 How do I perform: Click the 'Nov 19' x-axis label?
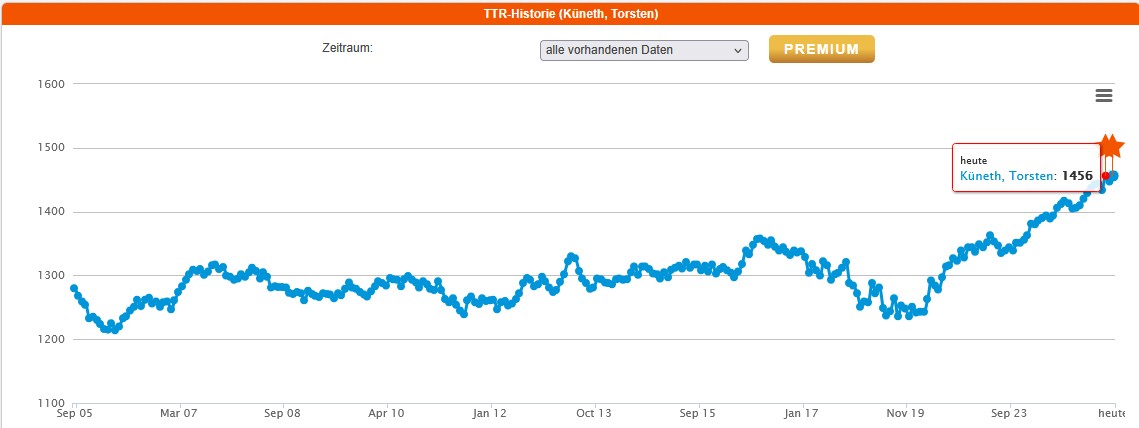[904, 412]
